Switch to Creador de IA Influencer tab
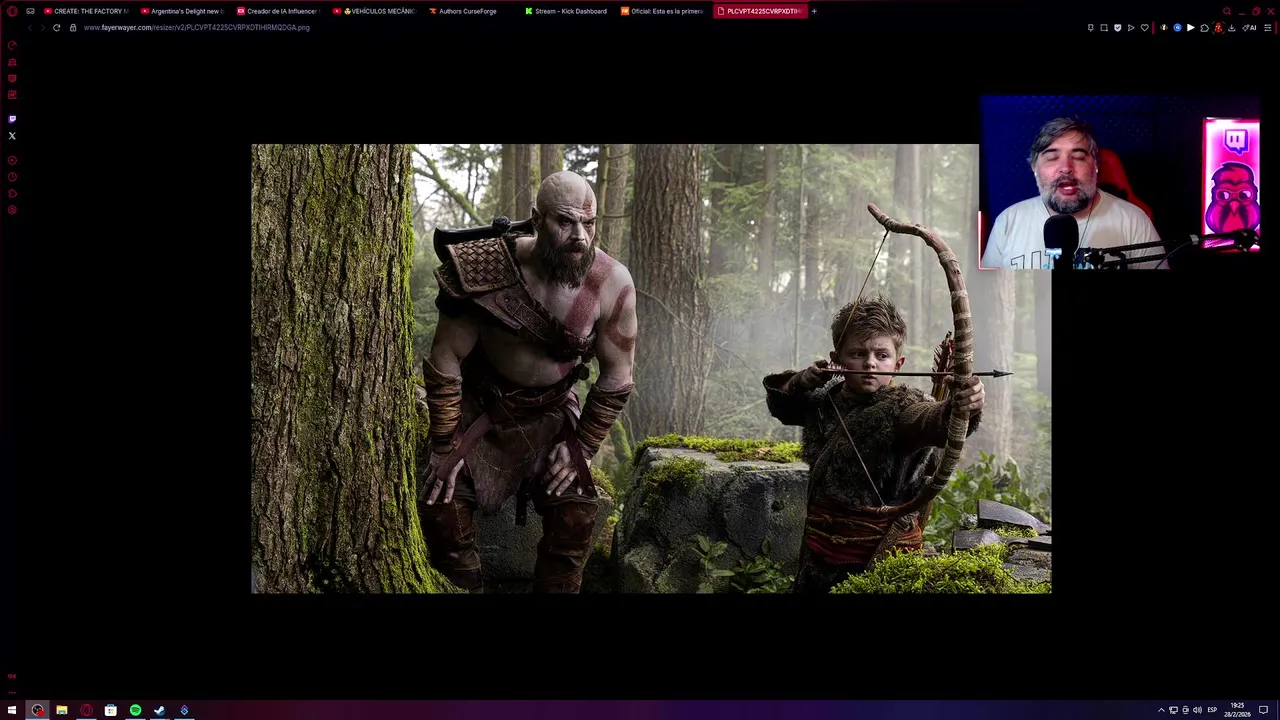This screenshot has height=720, width=1280. pyautogui.click(x=278, y=11)
